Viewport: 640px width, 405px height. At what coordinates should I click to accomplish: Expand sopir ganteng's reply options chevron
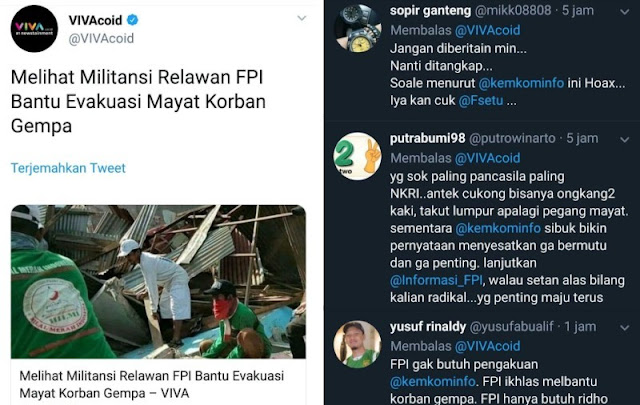(x=624, y=12)
